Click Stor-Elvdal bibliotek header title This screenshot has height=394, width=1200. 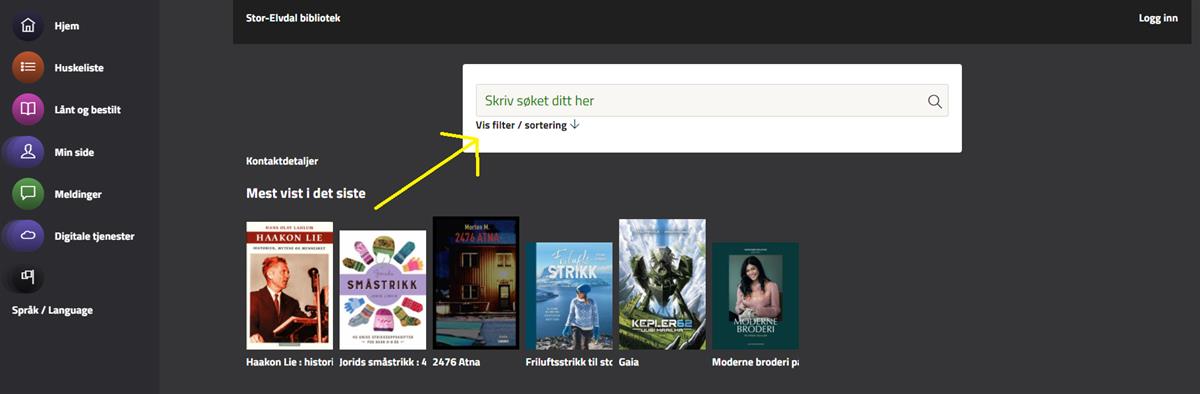pos(293,18)
